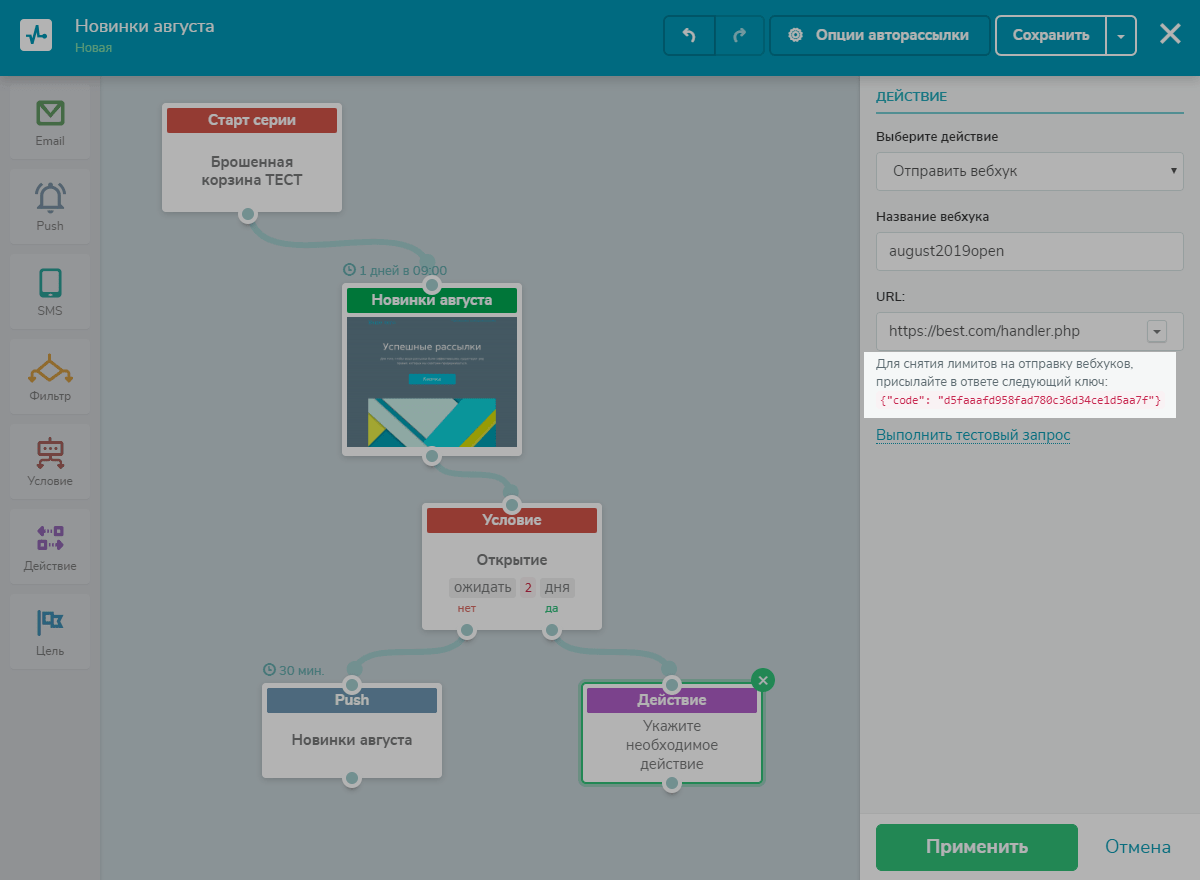Click Выполнить тестовый запрос link
This screenshot has height=880, width=1200.
click(x=973, y=435)
